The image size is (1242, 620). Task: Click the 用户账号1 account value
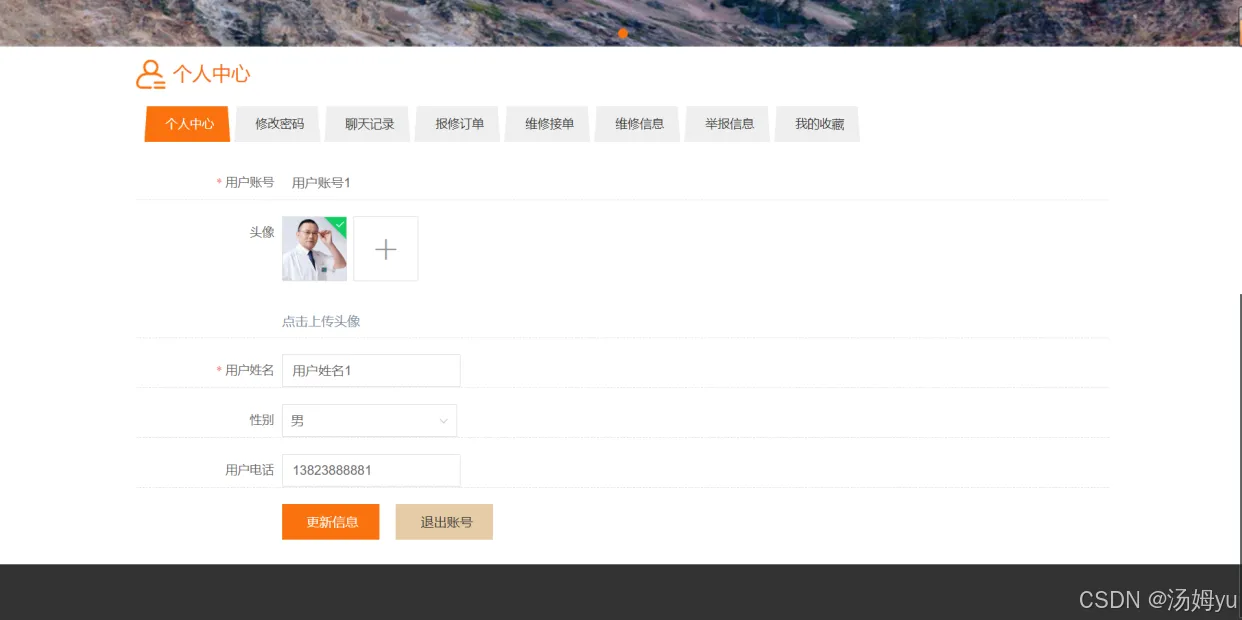(x=321, y=182)
